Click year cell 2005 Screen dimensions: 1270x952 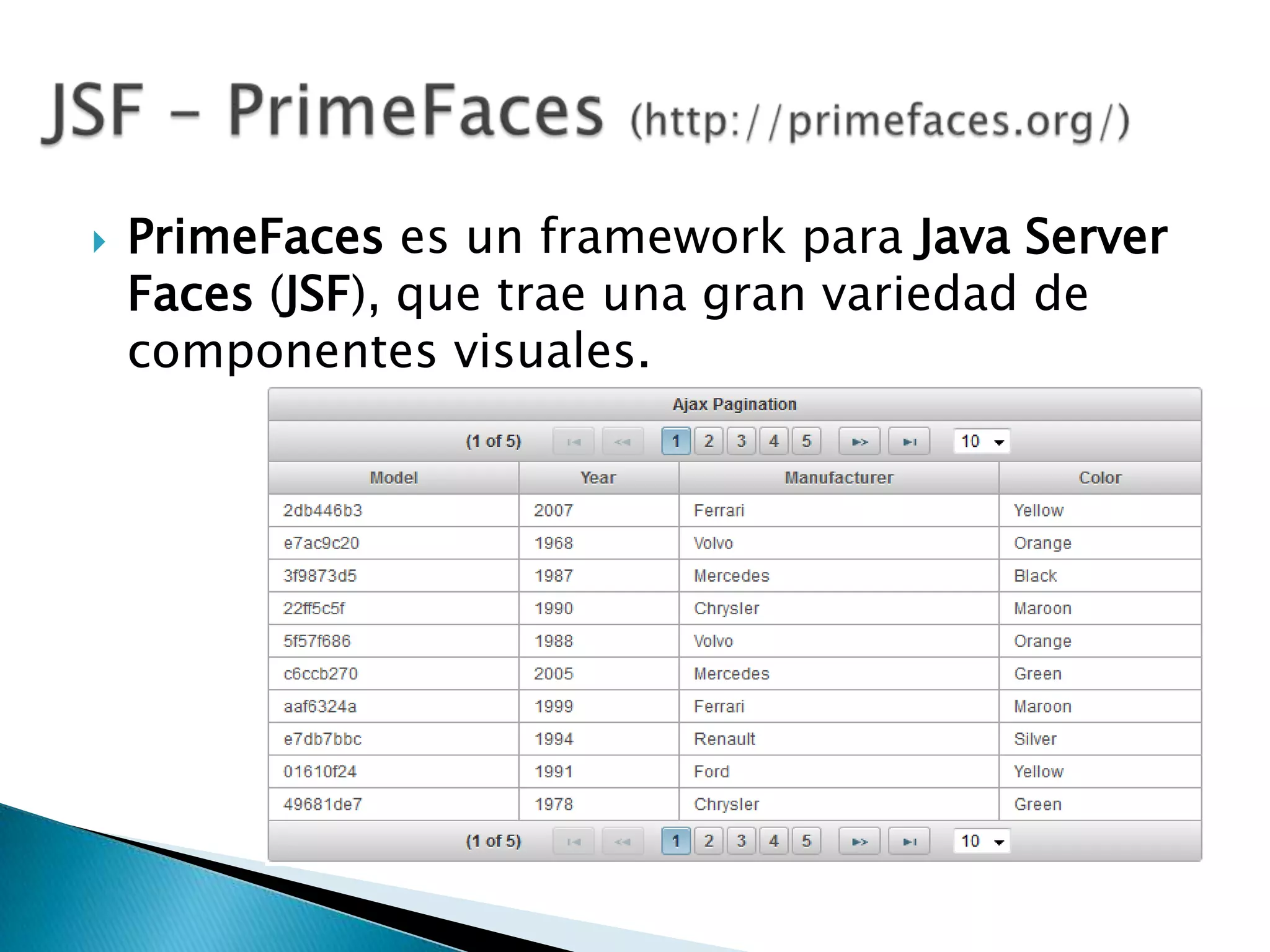[598, 674]
